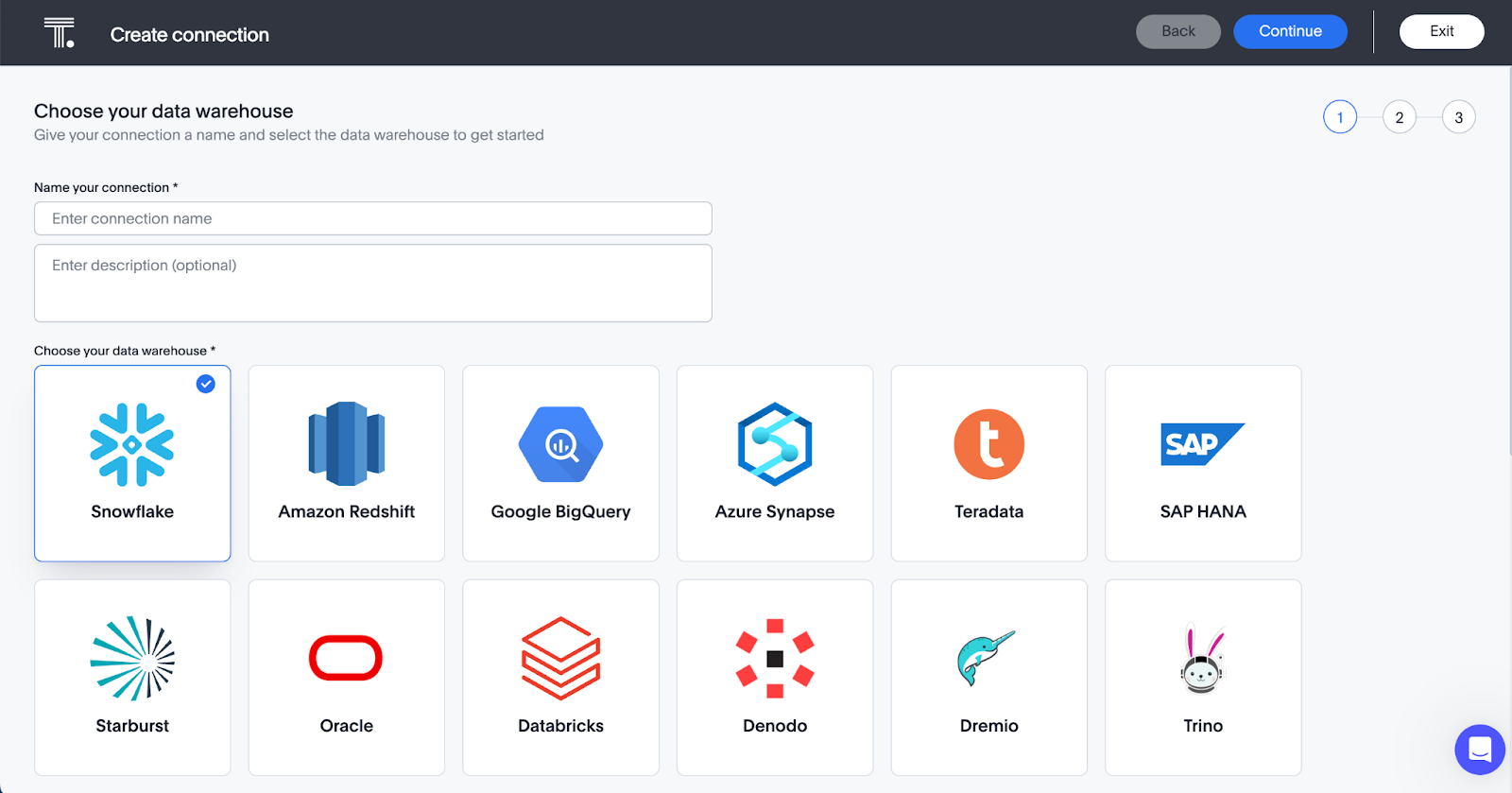Select the Starburst logo tile
Image resolution: width=1512 pixels, height=793 pixels.
132,659
